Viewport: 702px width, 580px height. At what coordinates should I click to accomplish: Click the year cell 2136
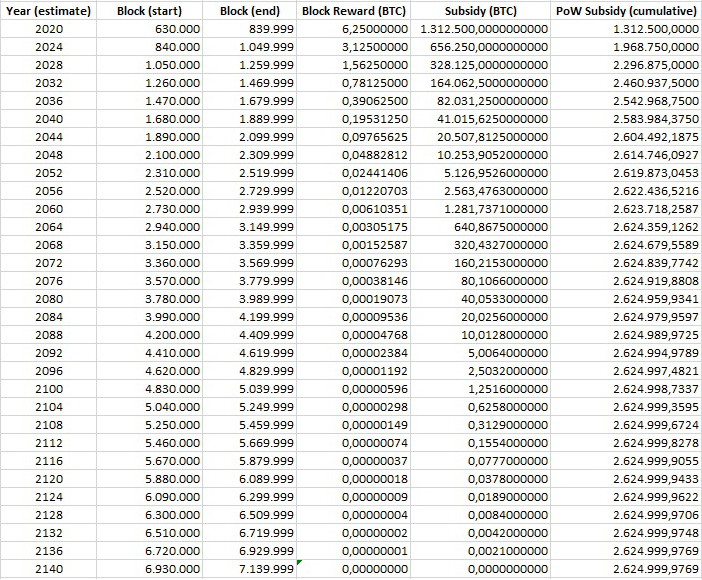(48, 551)
